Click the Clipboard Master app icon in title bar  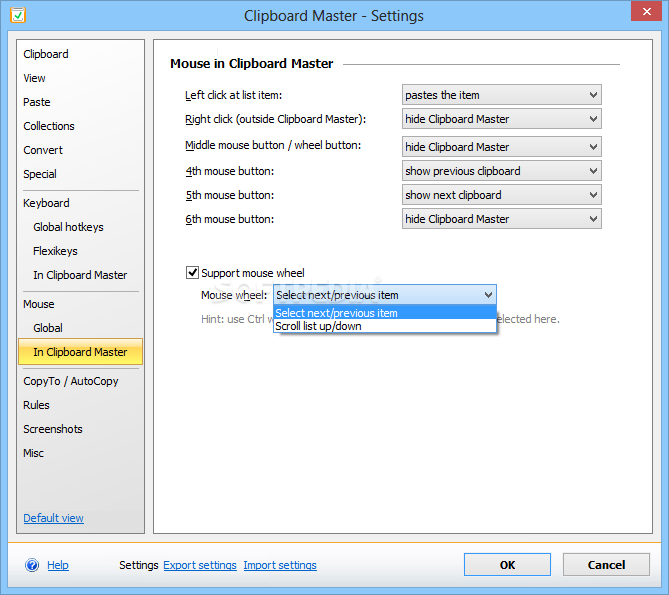pyautogui.click(x=18, y=15)
